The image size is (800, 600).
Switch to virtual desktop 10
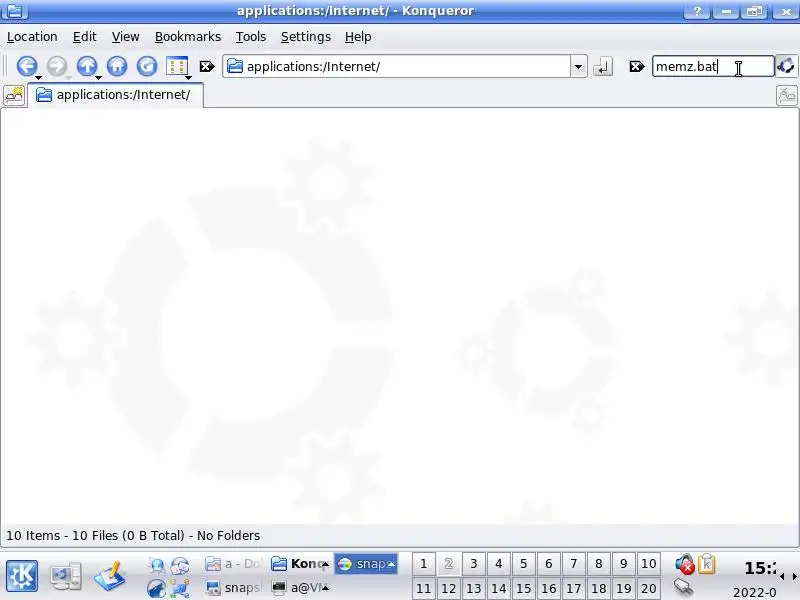pyautogui.click(x=648, y=564)
